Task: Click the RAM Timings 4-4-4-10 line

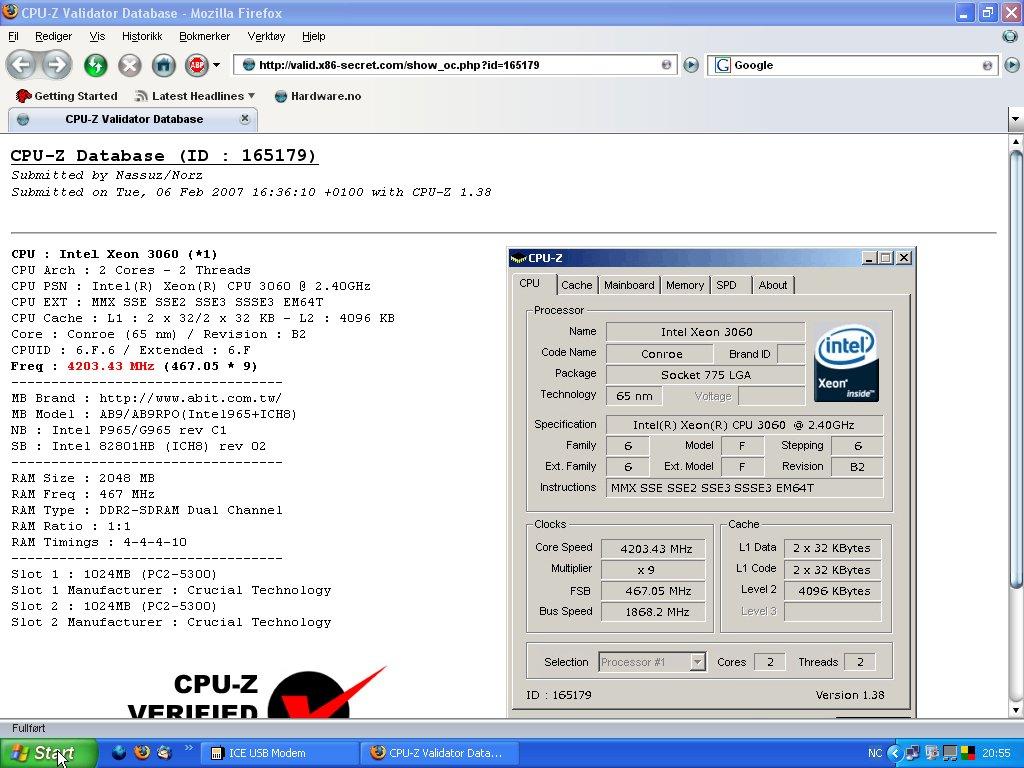Action: coord(99,542)
